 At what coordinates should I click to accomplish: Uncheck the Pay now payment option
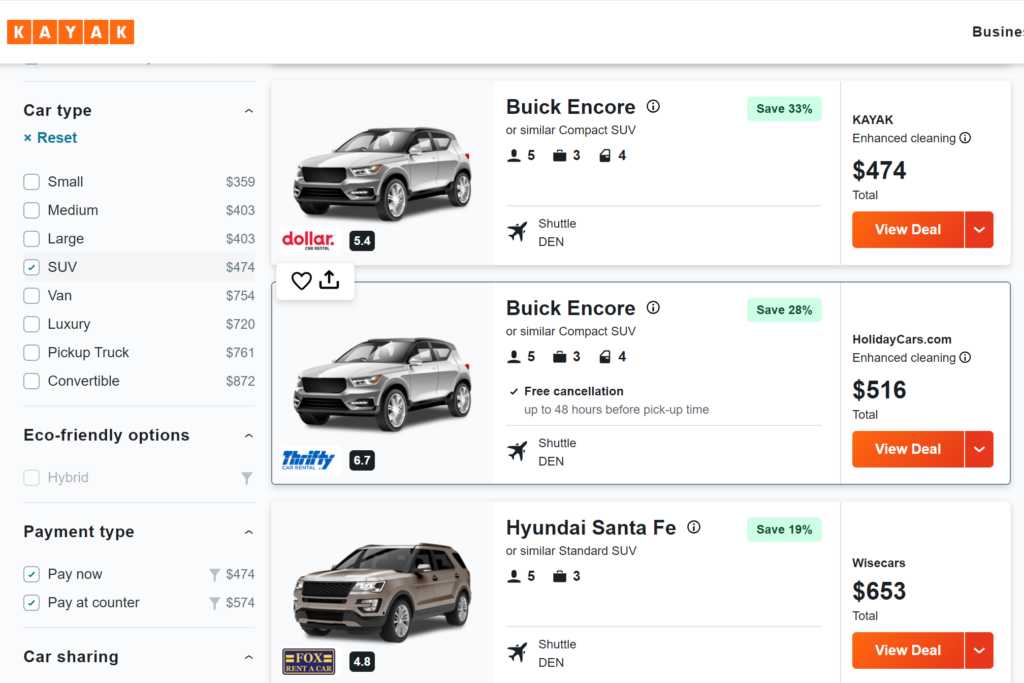click(31, 574)
